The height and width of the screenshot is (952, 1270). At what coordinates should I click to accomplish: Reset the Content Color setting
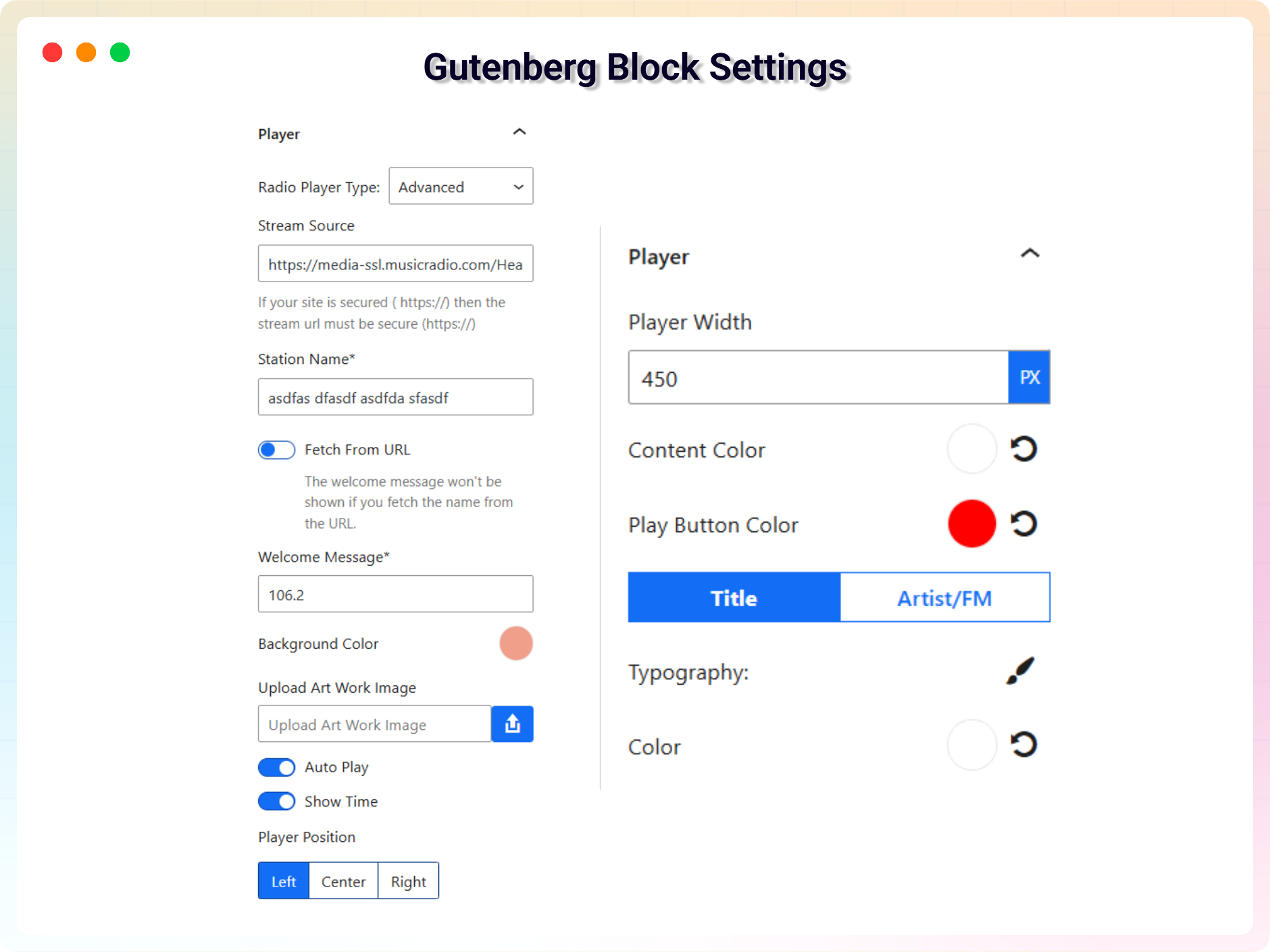click(x=1024, y=448)
